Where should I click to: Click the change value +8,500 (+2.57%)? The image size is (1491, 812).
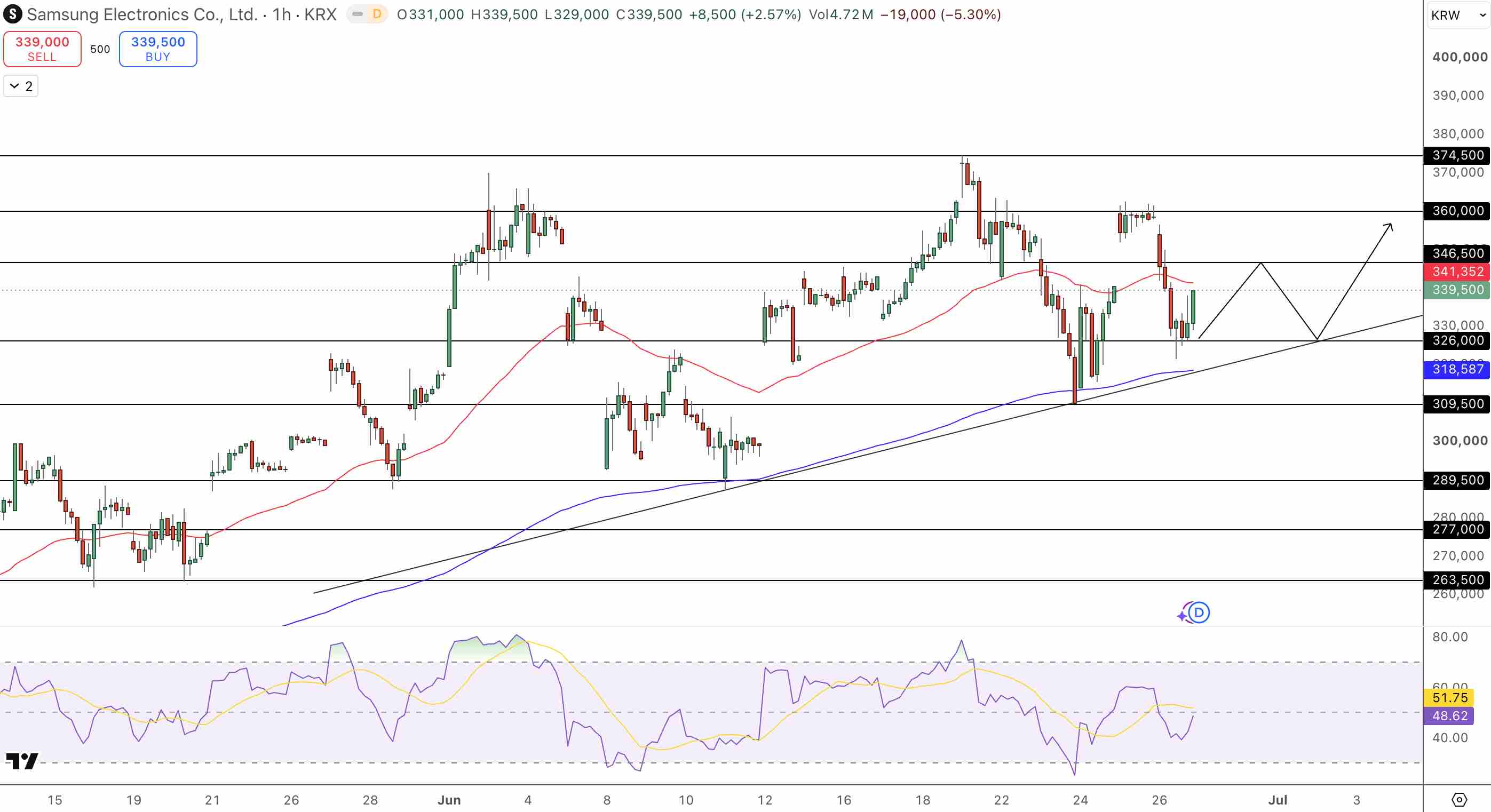[x=745, y=14]
